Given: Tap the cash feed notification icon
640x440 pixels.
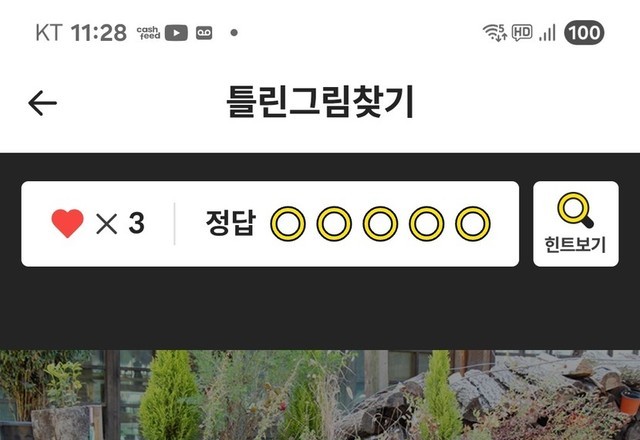Looking at the screenshot, I should point(148,33).
